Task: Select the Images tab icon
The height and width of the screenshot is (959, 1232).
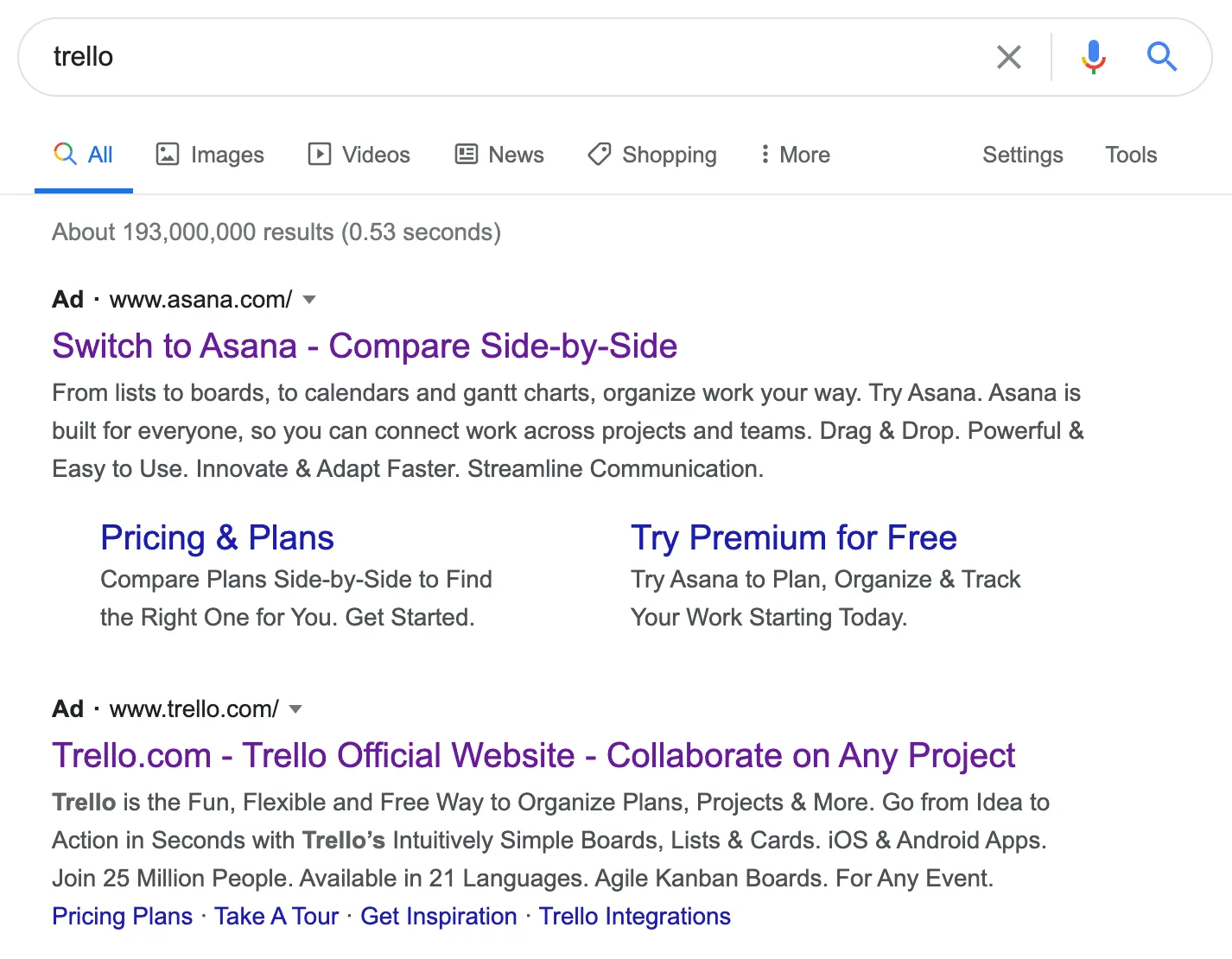Action: point(166,154)
